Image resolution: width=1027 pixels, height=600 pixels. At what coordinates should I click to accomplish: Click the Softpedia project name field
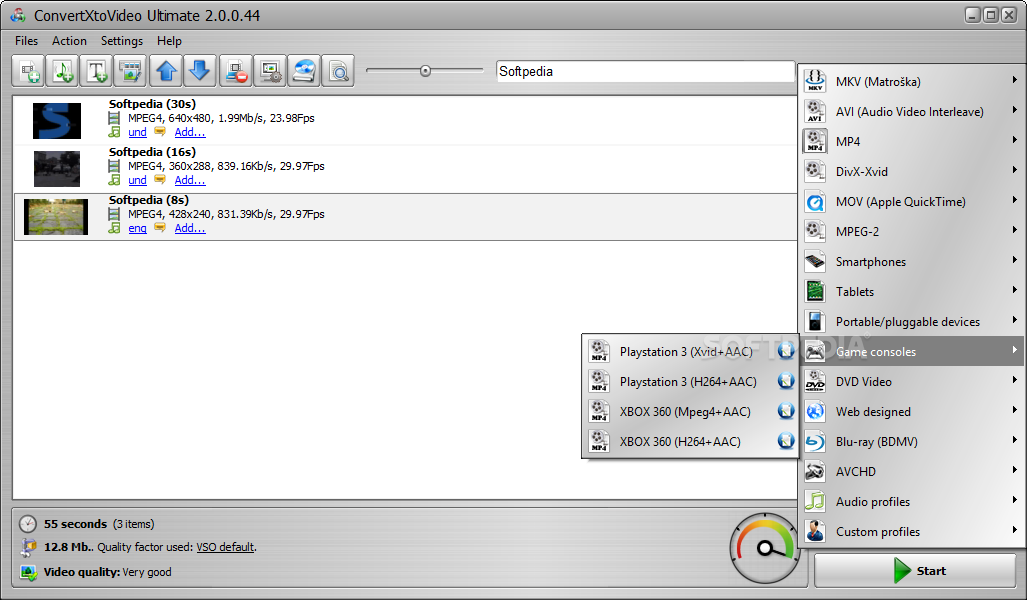click(x=645, y=71)
